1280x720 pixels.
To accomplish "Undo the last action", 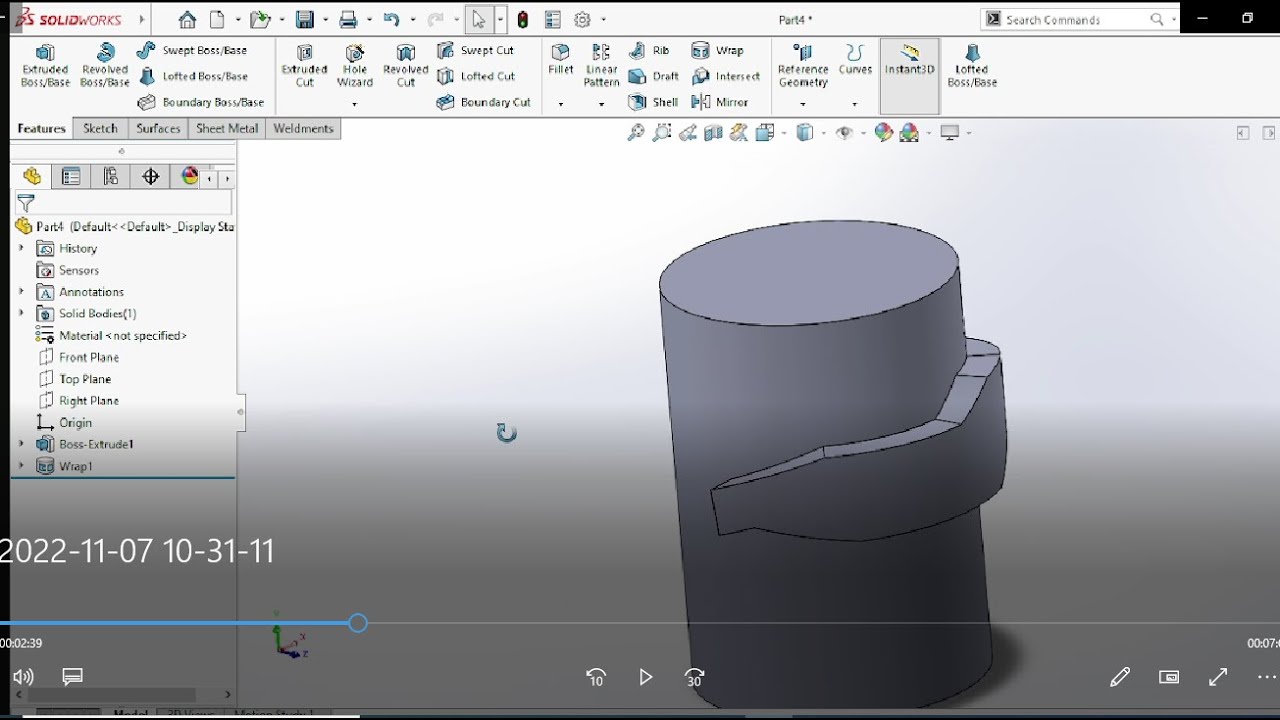I will (x=391, y=19).
